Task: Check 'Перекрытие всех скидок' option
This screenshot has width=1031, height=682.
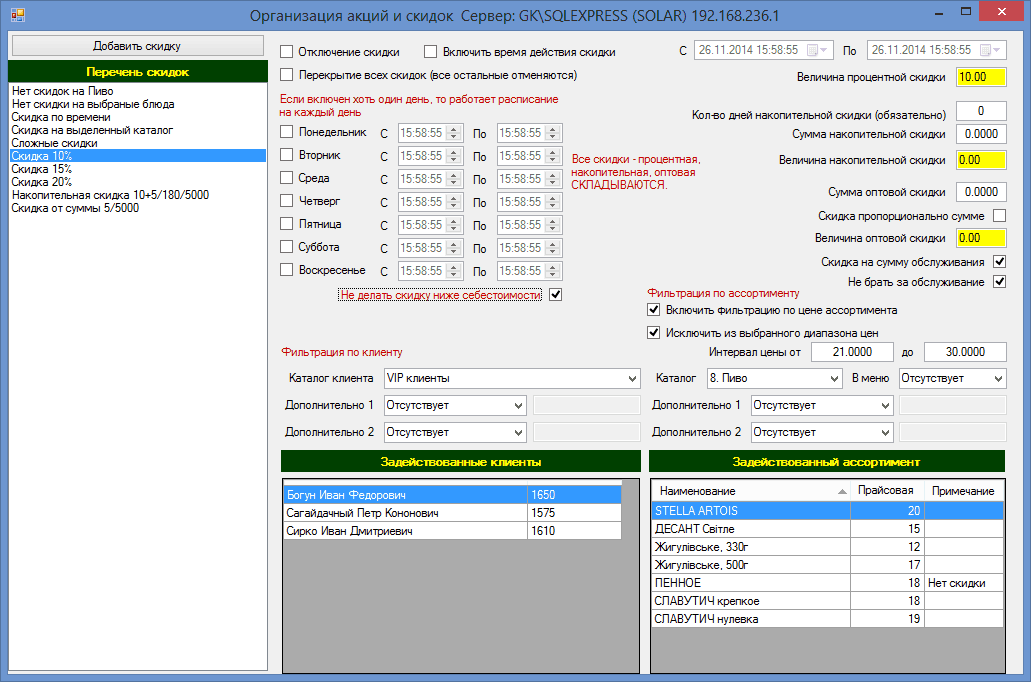Action: point(287,75)
